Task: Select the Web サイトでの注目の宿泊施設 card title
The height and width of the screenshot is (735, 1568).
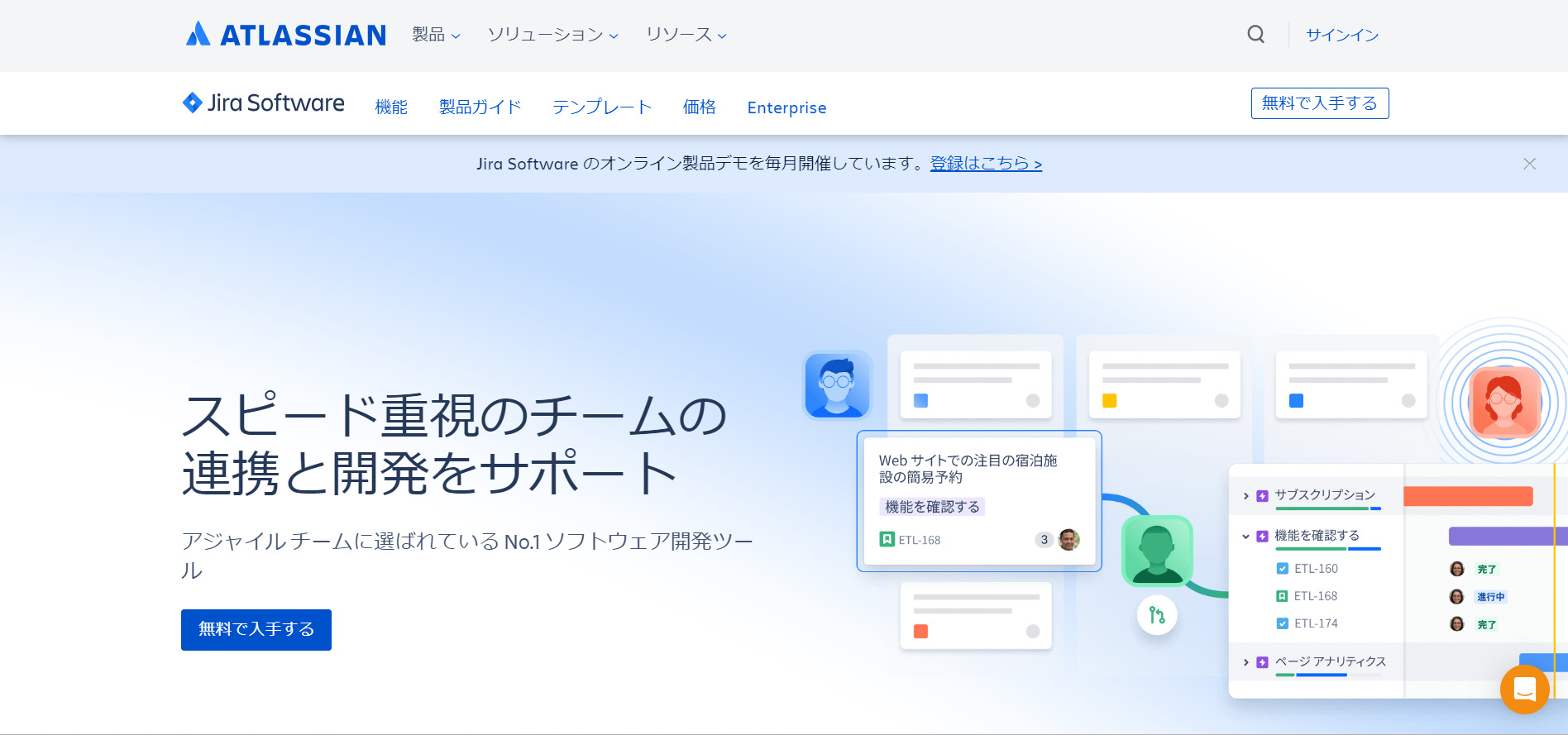Action: point(968,469)
